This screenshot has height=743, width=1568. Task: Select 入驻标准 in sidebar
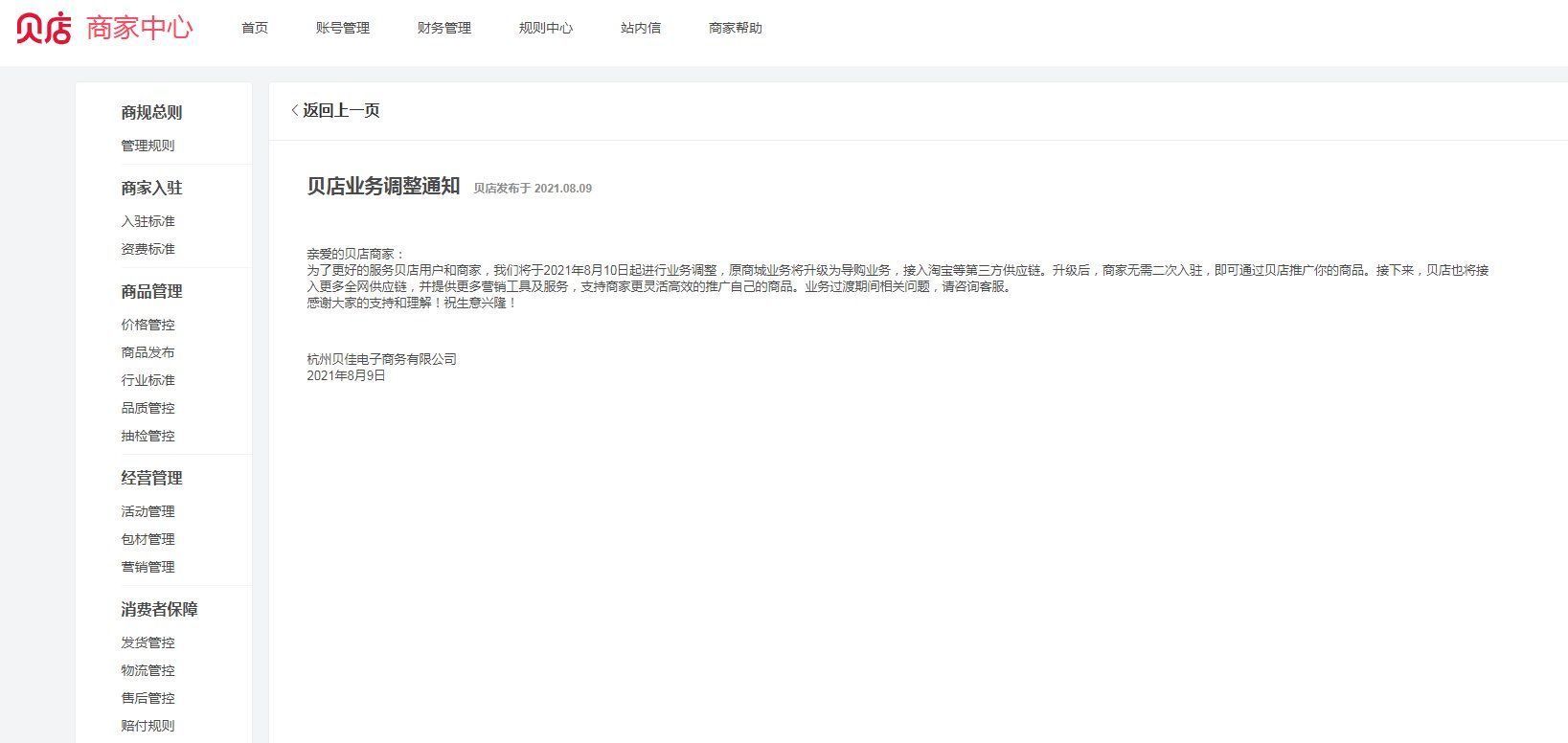pyautogui.click(x=148, y=221)
